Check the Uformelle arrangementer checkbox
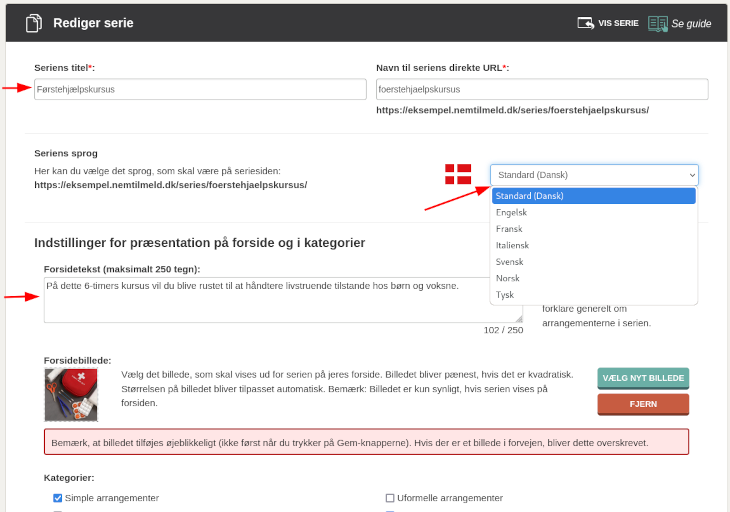This screenshot has width=730, height=512. pos(390,498)
